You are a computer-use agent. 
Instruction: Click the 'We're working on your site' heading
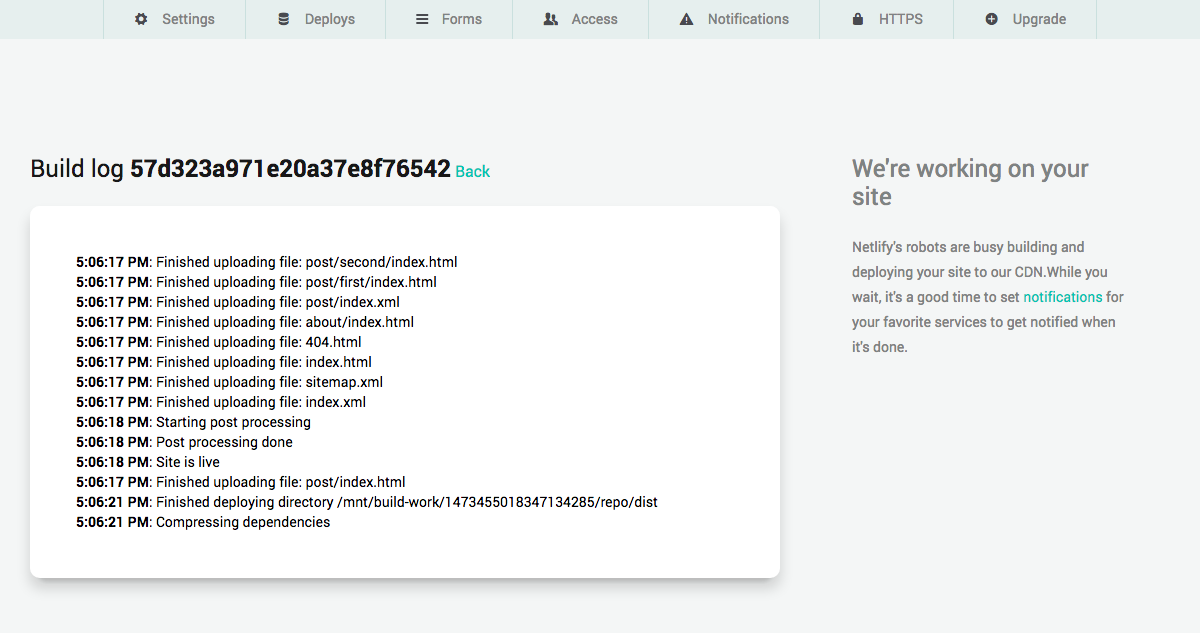point(970,182)
